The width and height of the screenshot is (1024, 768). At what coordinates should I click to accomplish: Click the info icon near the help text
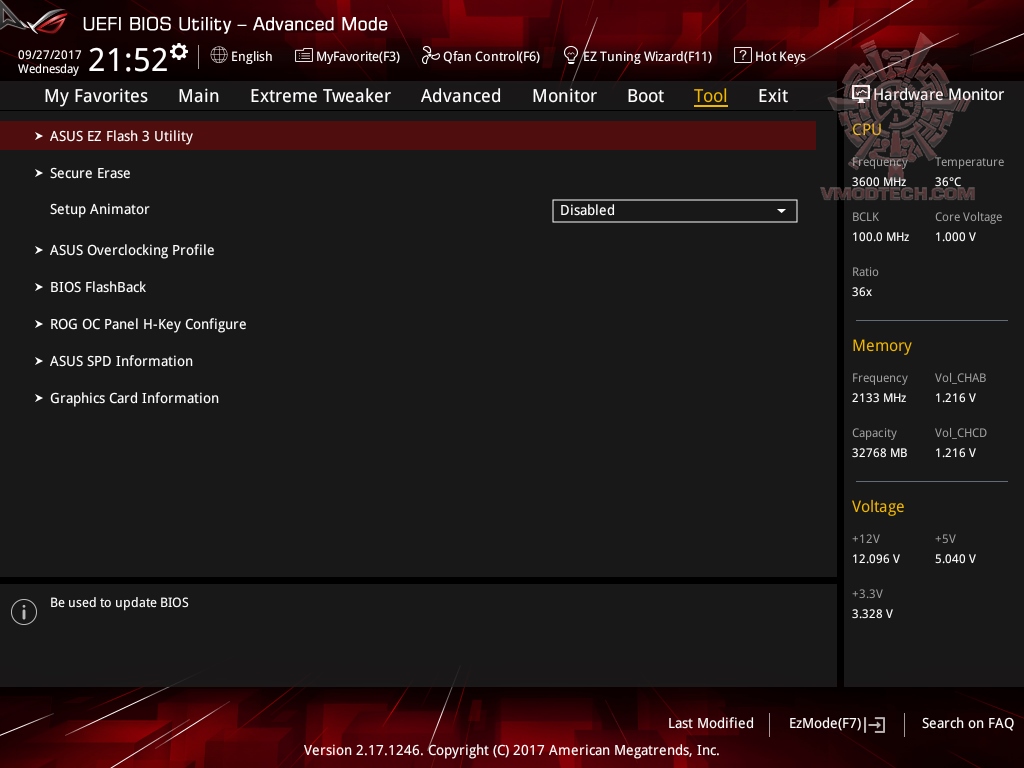click(x=23, y=611)
